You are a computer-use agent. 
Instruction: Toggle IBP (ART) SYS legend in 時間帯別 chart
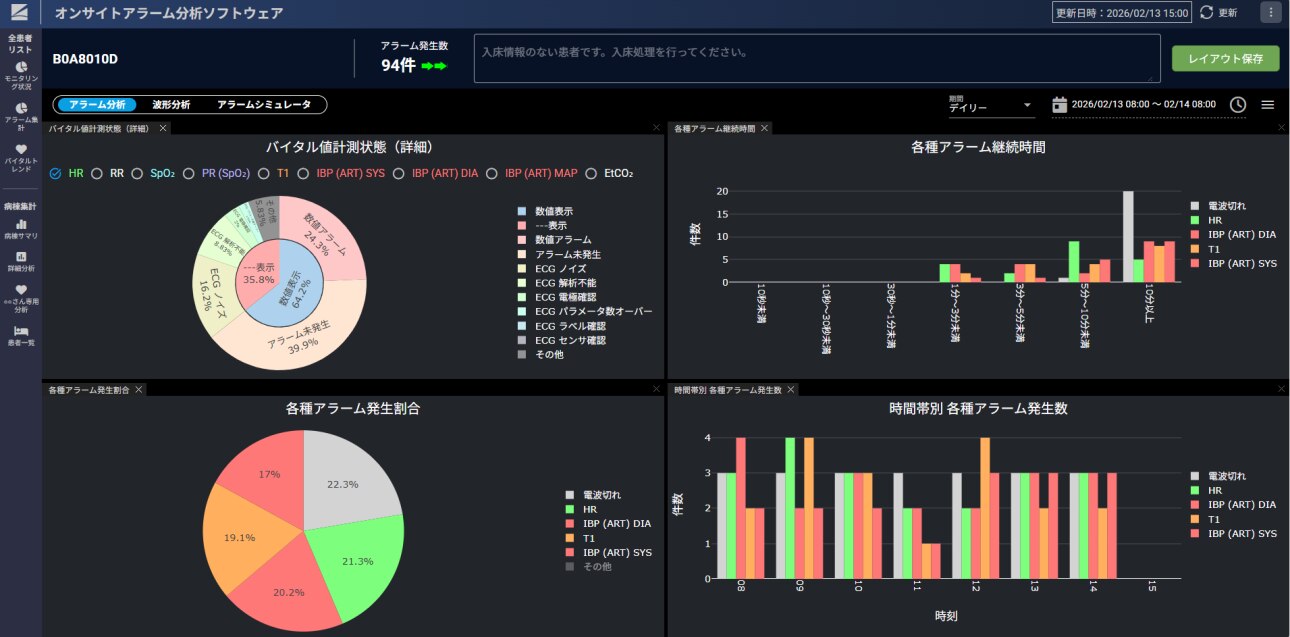1233,533
